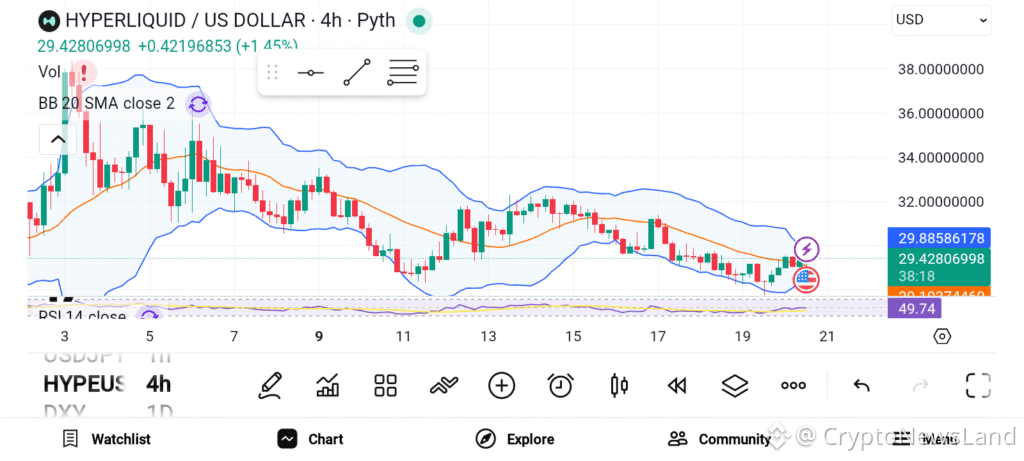Select the trend line drawing tool
Viewport: 1024px width, 461px height.
[x=357, y=72]
